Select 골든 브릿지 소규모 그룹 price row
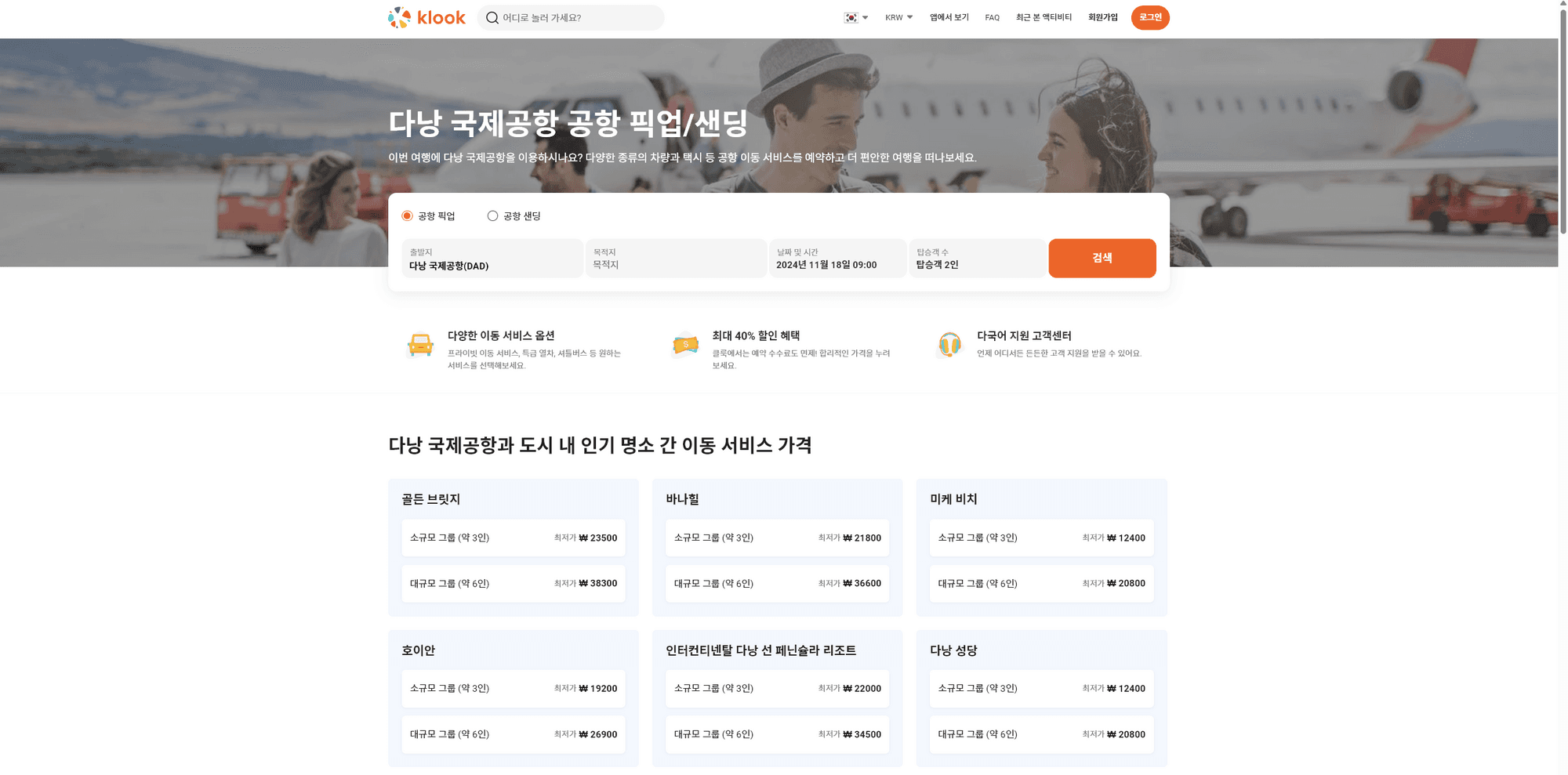Image resolution: width=1568 pixels, height=775 pixels. click(x=513, y=538)
